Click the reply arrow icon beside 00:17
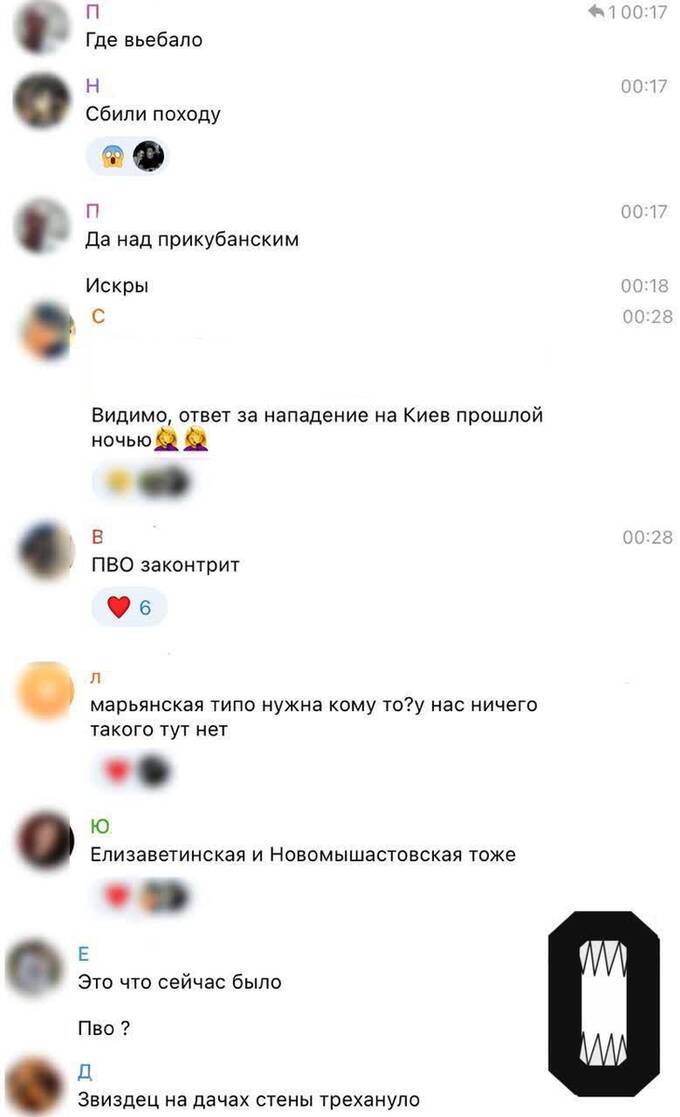 [596, 11]
